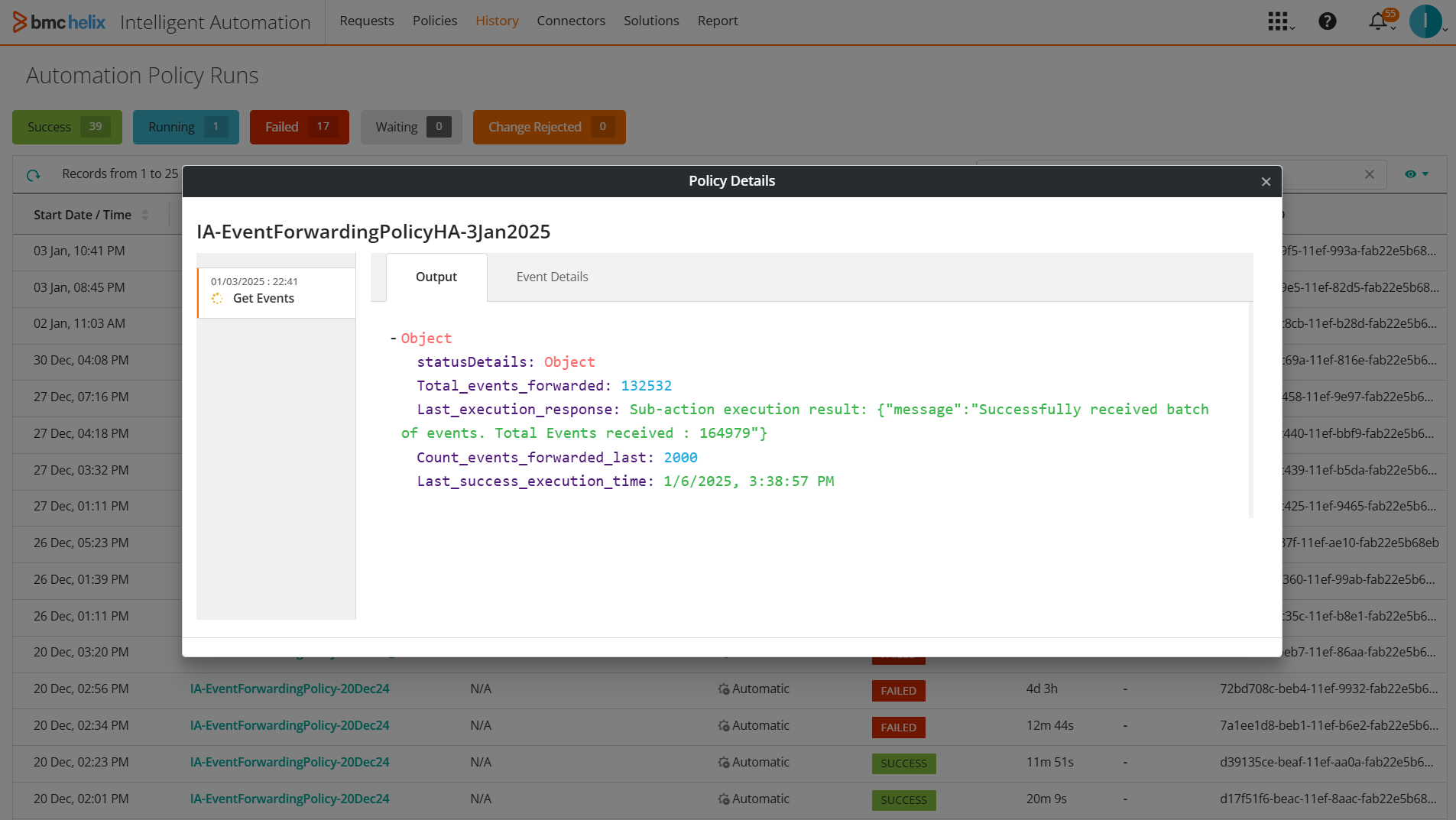Click FAILED badge in 02:56 PM row
The width and height of the screenshot is (1456, 820).
click(x=898, y=691)
